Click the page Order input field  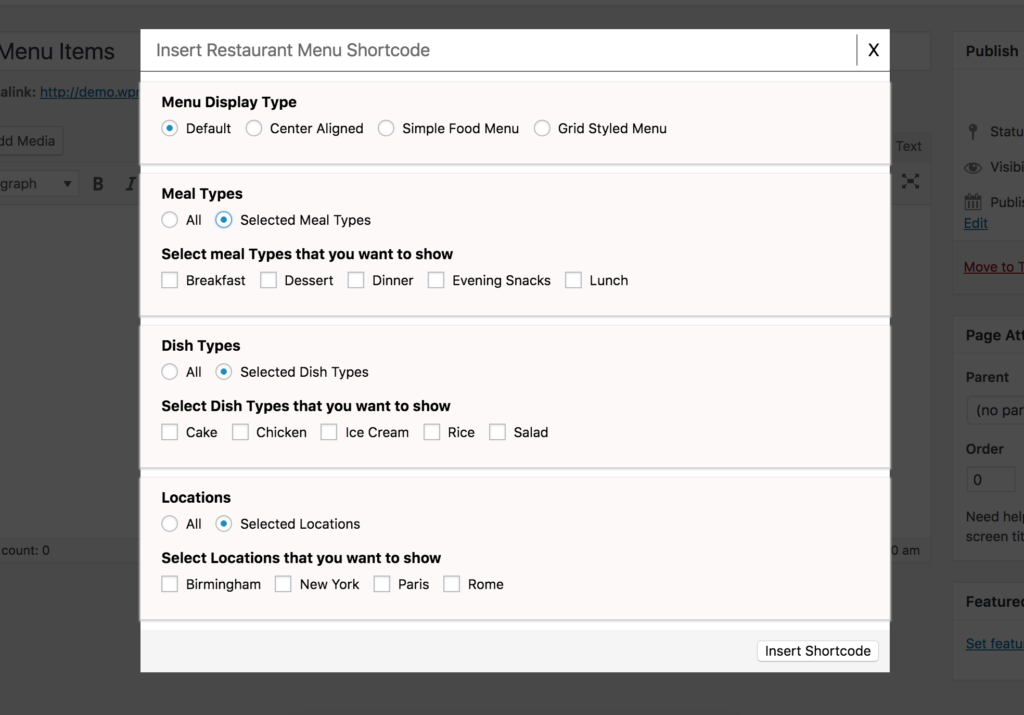pos(990,479)
